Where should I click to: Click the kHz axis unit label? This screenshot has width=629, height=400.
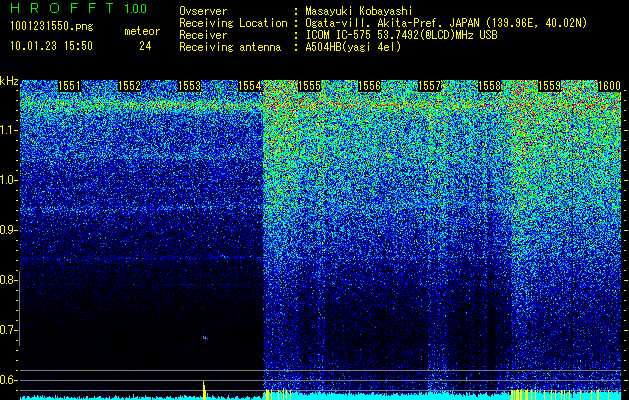[9, 81]
